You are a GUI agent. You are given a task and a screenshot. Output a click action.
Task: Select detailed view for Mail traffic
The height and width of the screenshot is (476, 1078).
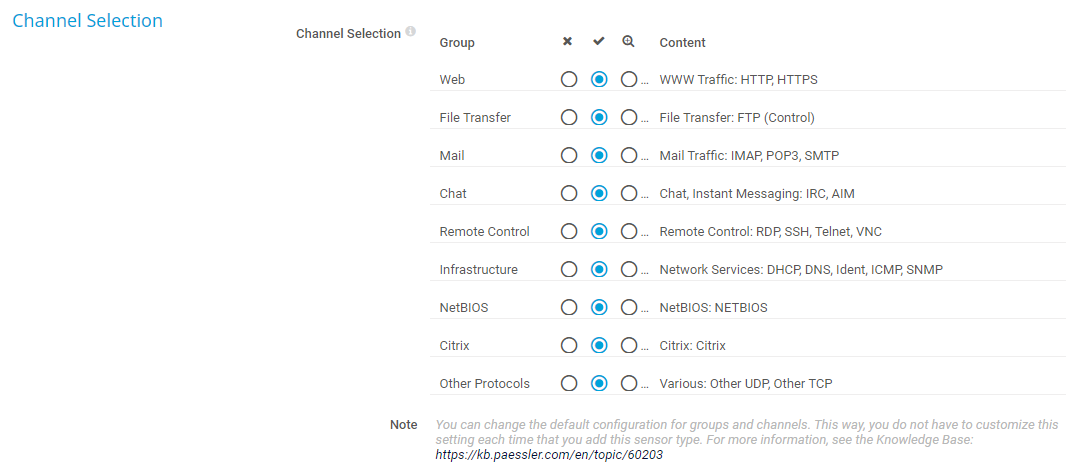coord(629,156)
